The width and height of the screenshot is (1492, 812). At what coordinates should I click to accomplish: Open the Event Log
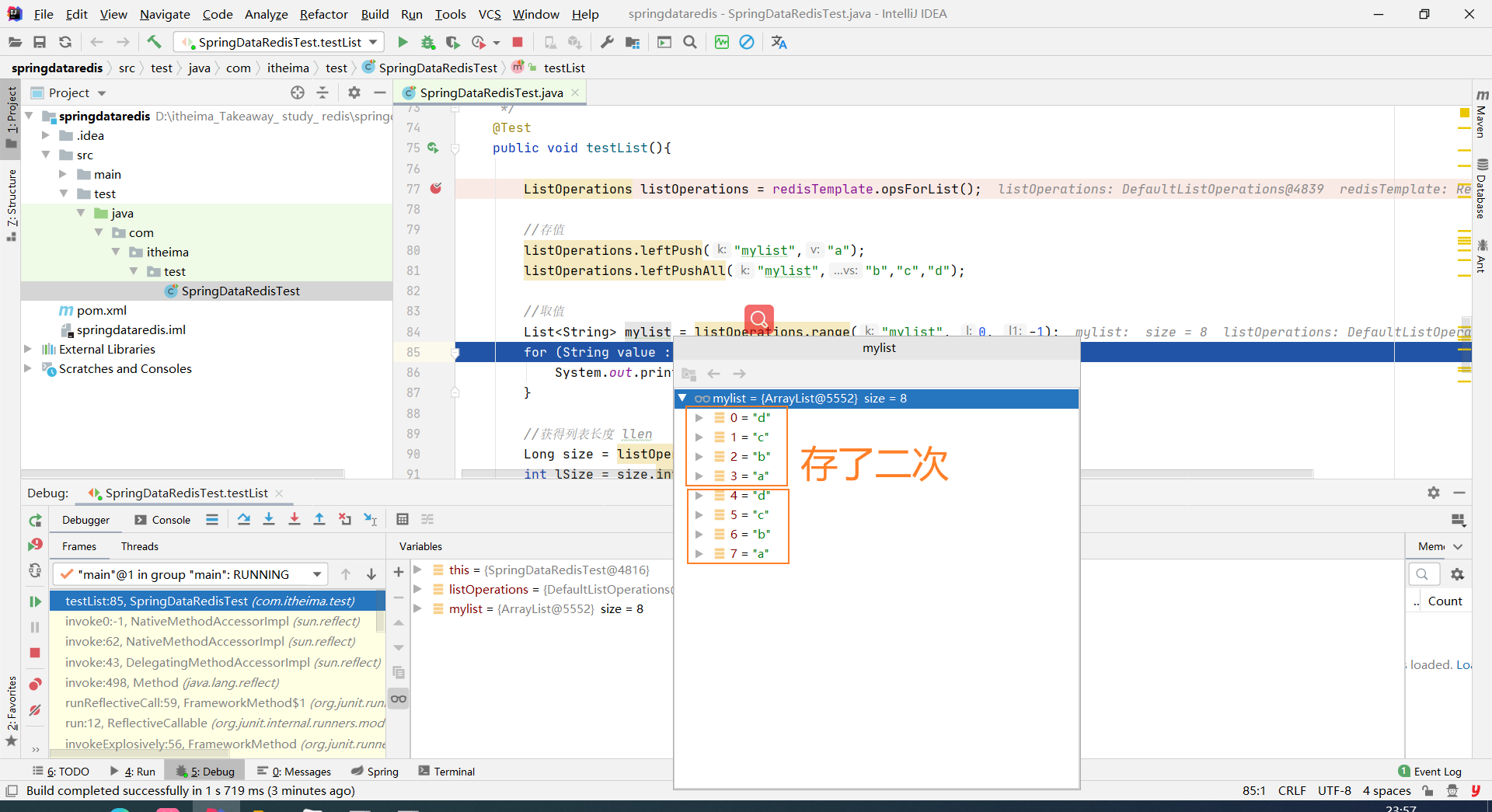pos(1430,771)
